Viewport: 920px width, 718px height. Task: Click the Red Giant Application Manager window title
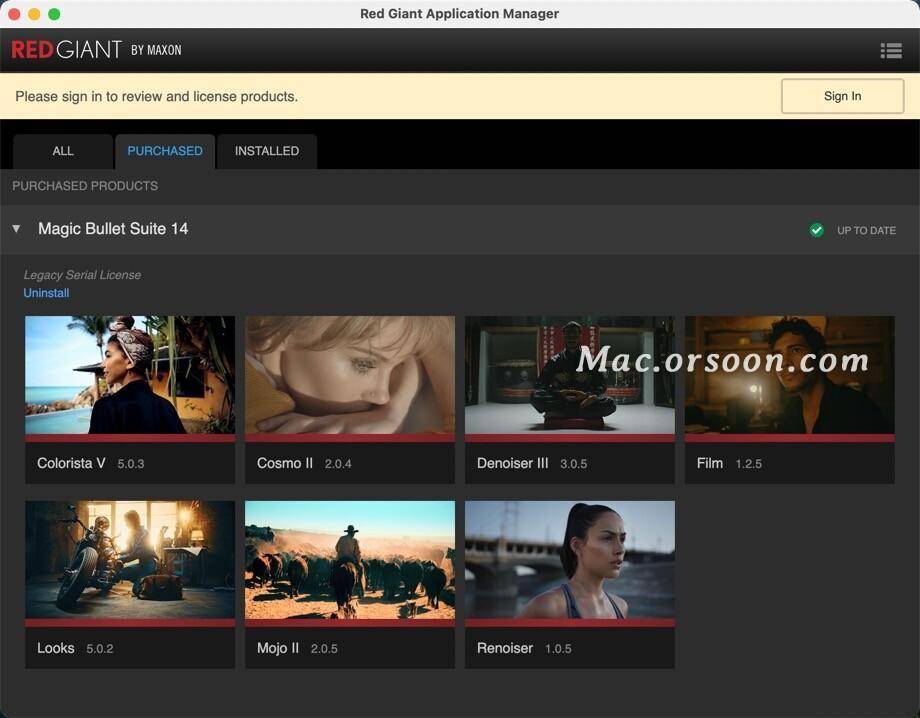459,13
